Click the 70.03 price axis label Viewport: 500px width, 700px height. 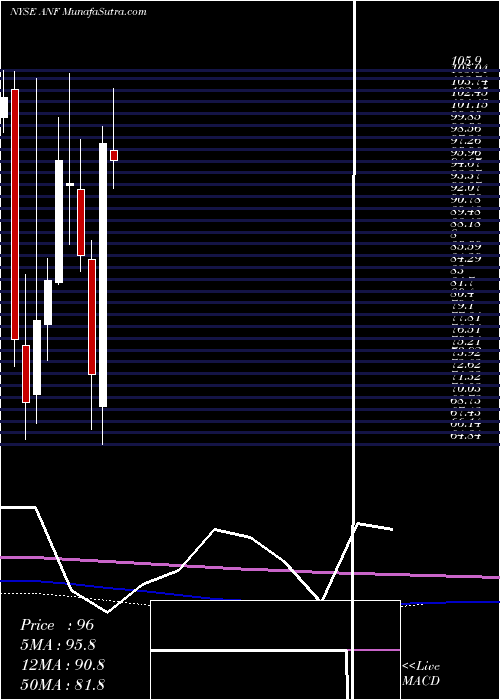pos(467,389)
